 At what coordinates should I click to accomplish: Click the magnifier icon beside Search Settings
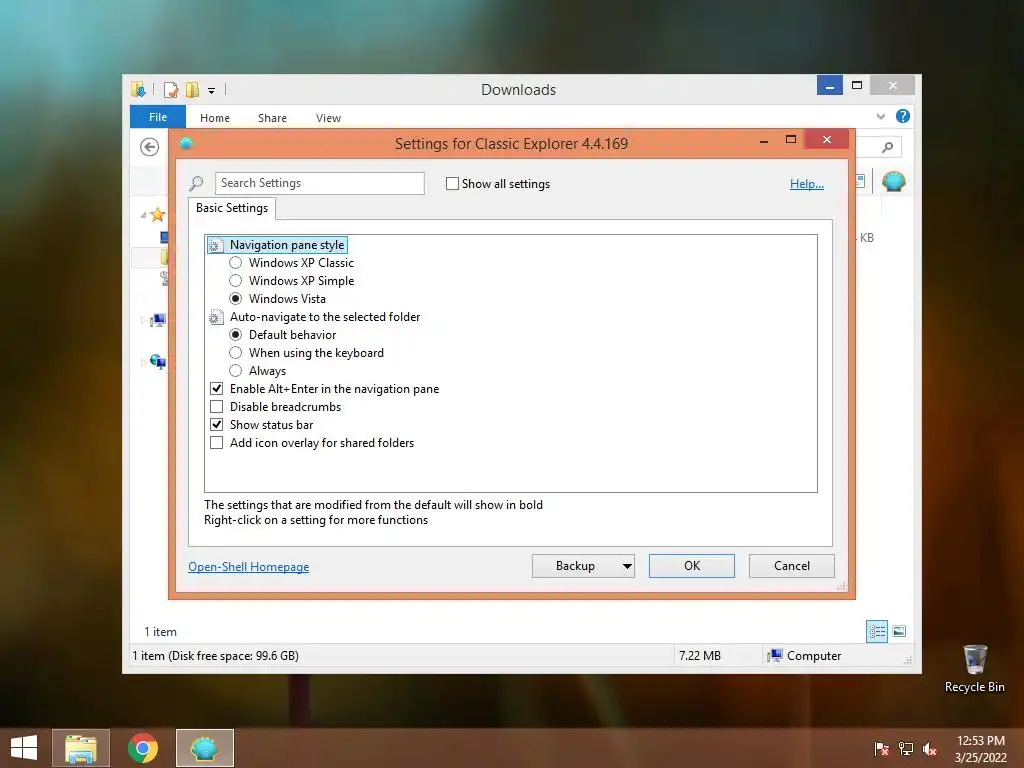click(196, 184)
